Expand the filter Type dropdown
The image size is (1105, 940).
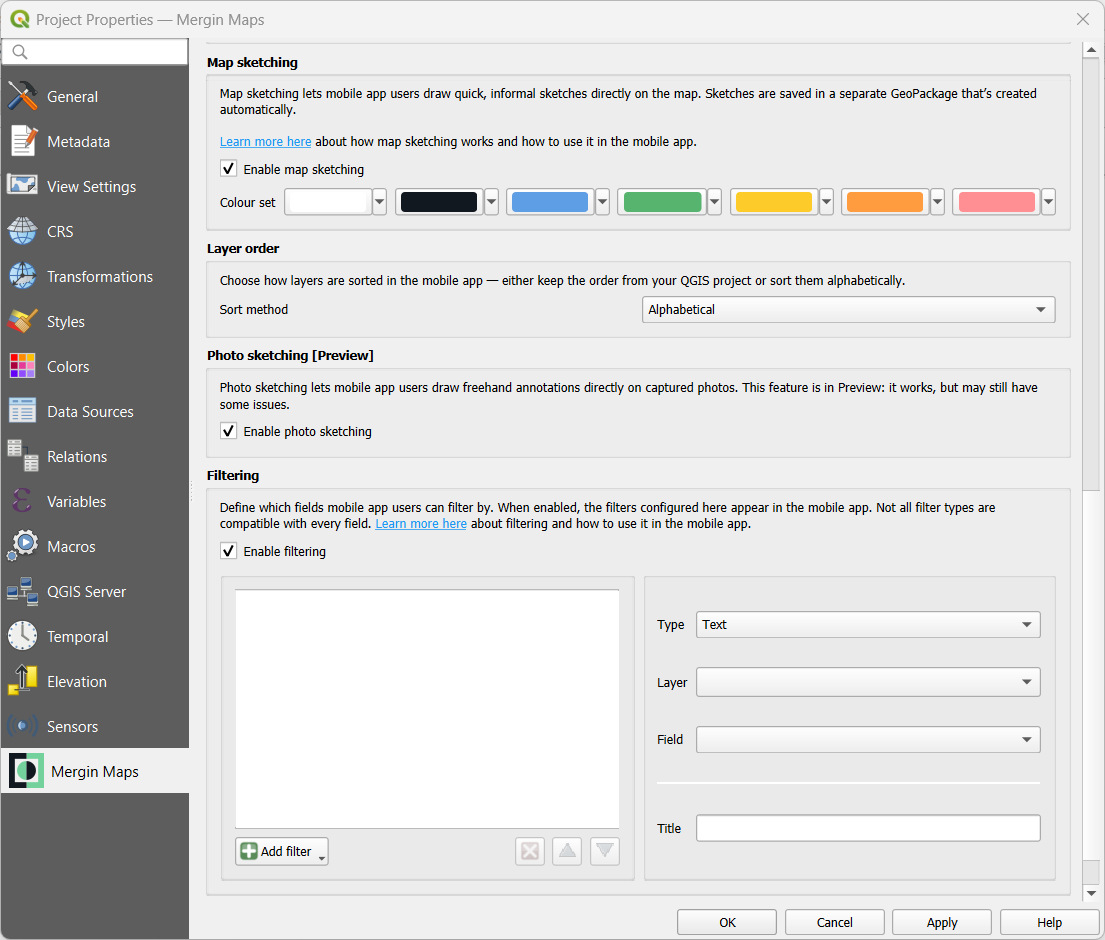[868, 625]
